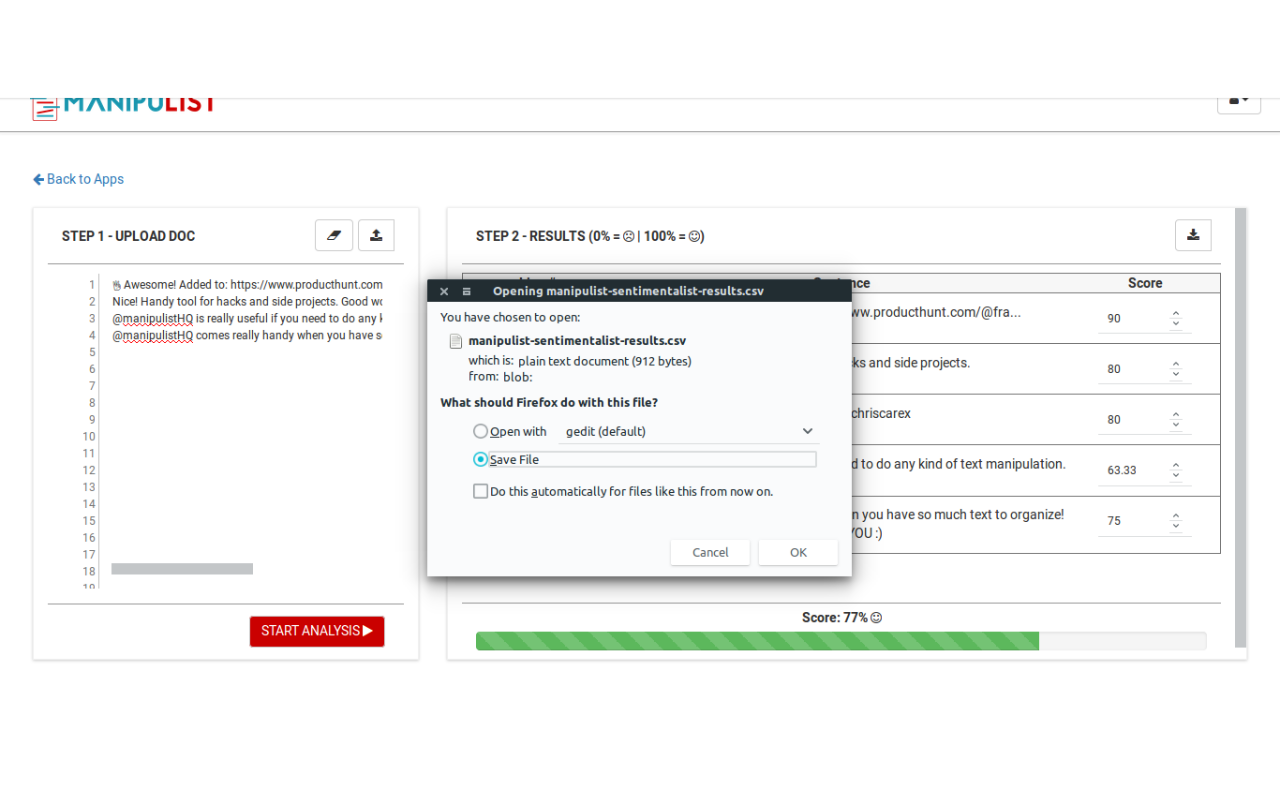Click Cancel in the download dialog
This screenshot has height=800, width=1280.
tap(710, 552)
